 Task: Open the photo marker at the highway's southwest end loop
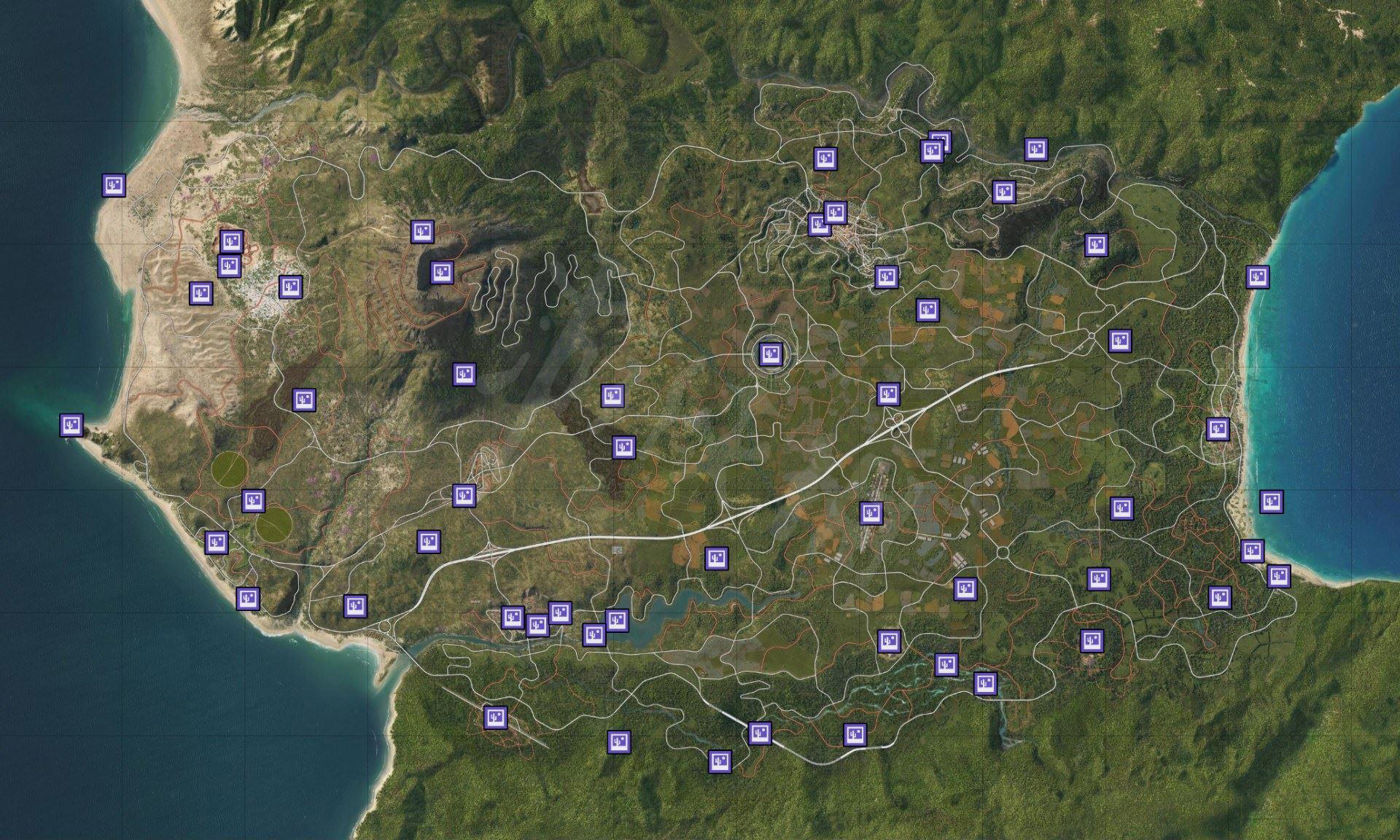[355, 605]
